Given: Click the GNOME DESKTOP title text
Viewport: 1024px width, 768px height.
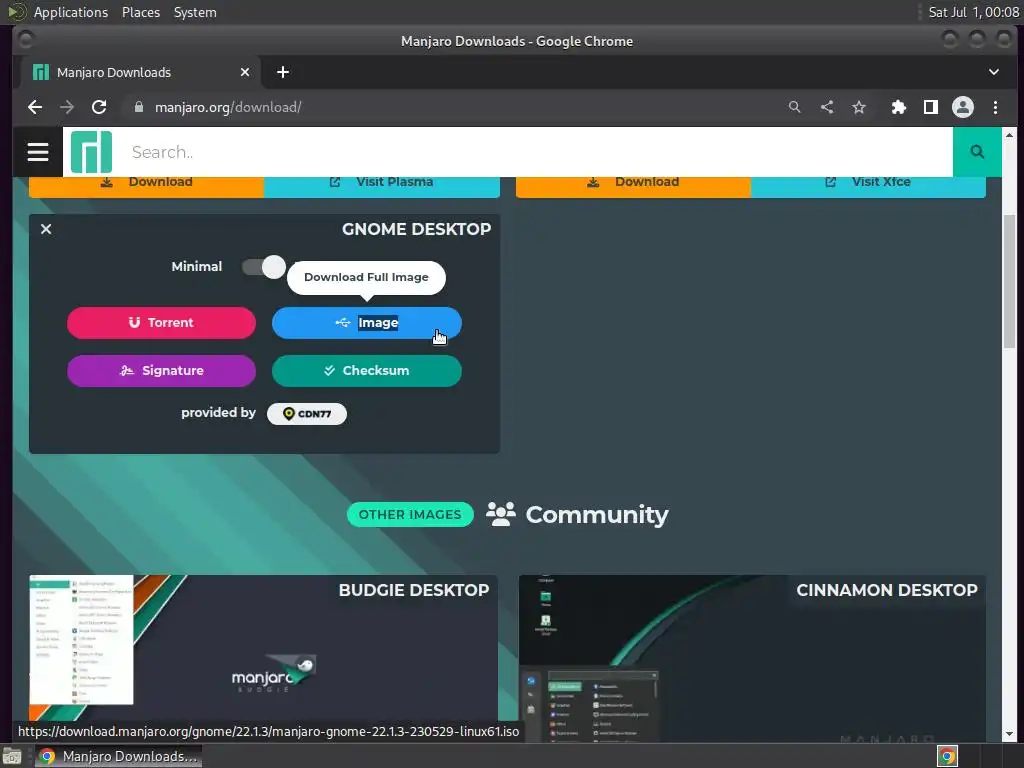Looking at the screenshot, I should [416, 229].
